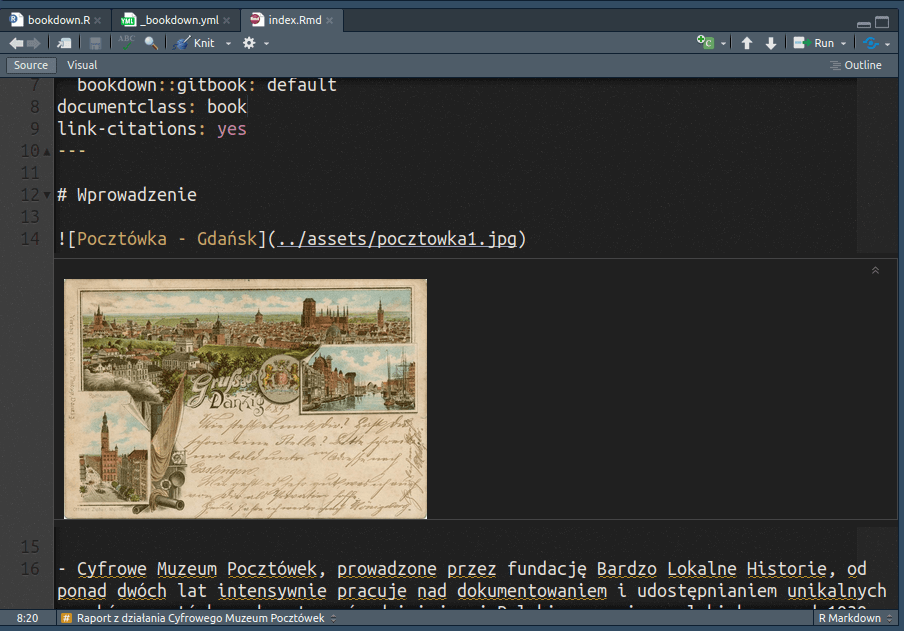Jump to previous section or chunk arrow
This screenshot has height=631, width=904.
(747, 43)
